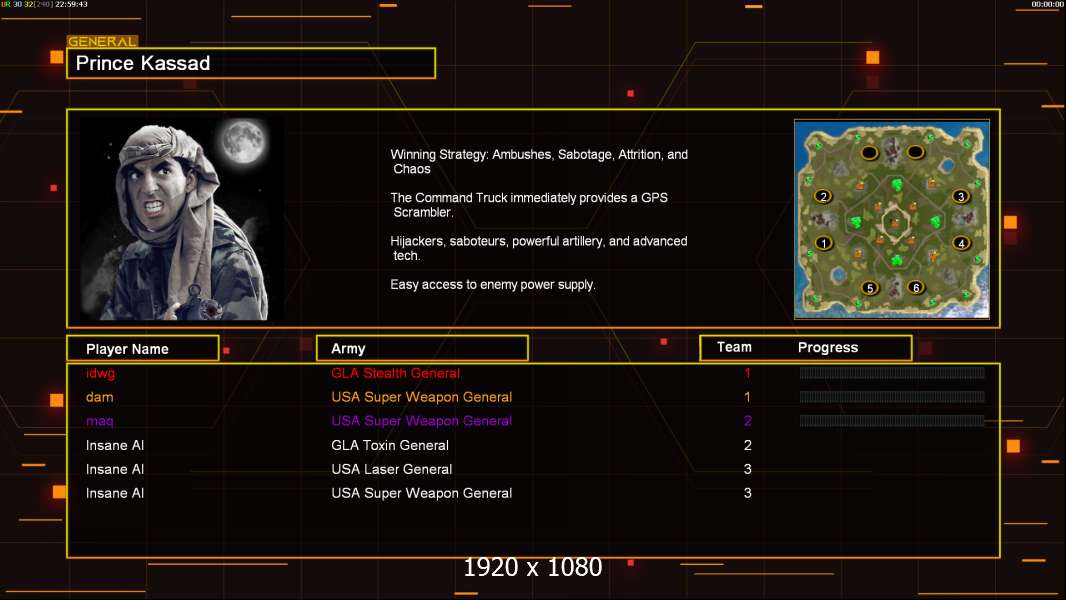Viewport: 1066px width, 600px height.
Task: Click start position 1 marker on minimap
Action: tap(824, 243)
